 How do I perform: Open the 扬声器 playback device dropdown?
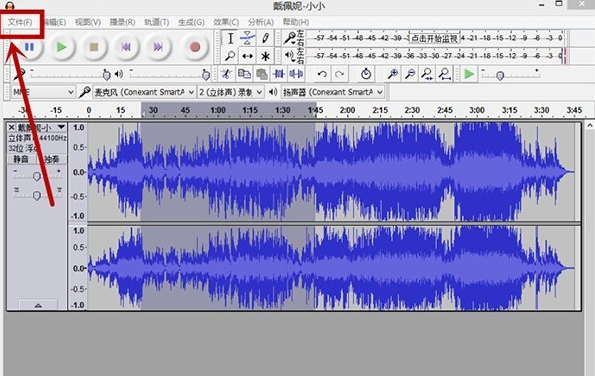pos(332,92)
